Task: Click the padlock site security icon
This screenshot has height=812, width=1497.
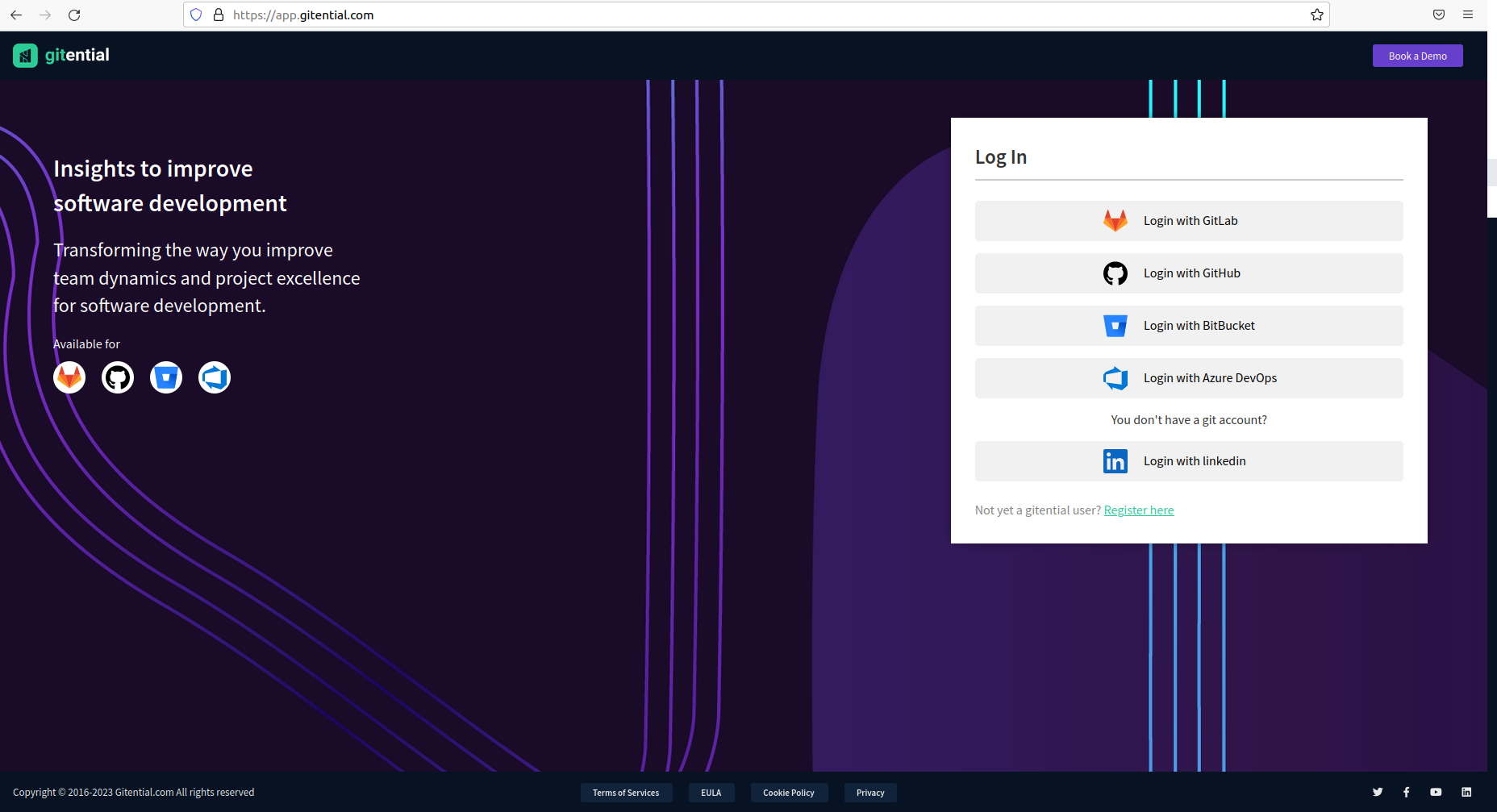Action: click(x=218, y=15)
